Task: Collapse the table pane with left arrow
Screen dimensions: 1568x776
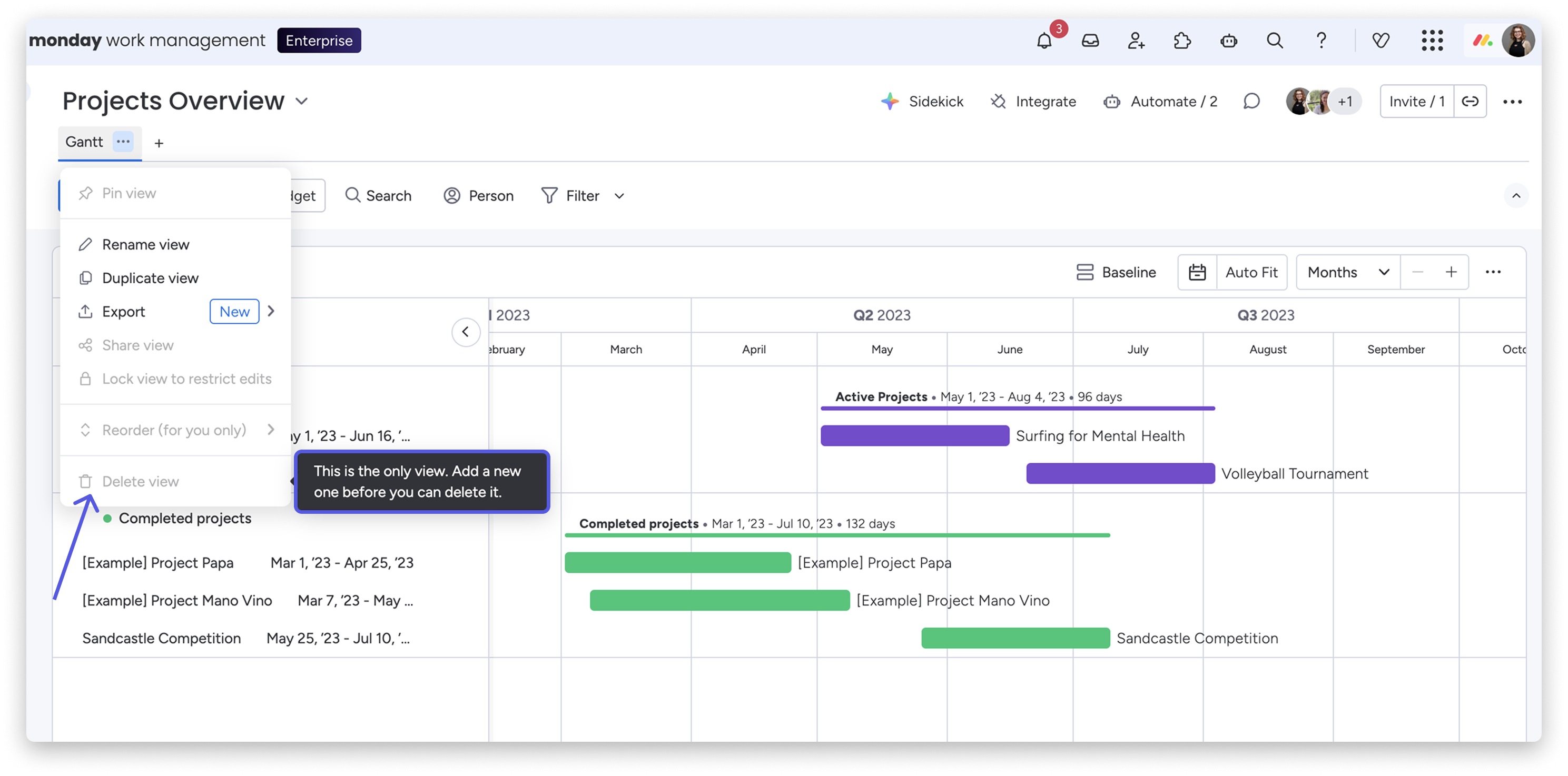Action: click(x=466, y=332)
